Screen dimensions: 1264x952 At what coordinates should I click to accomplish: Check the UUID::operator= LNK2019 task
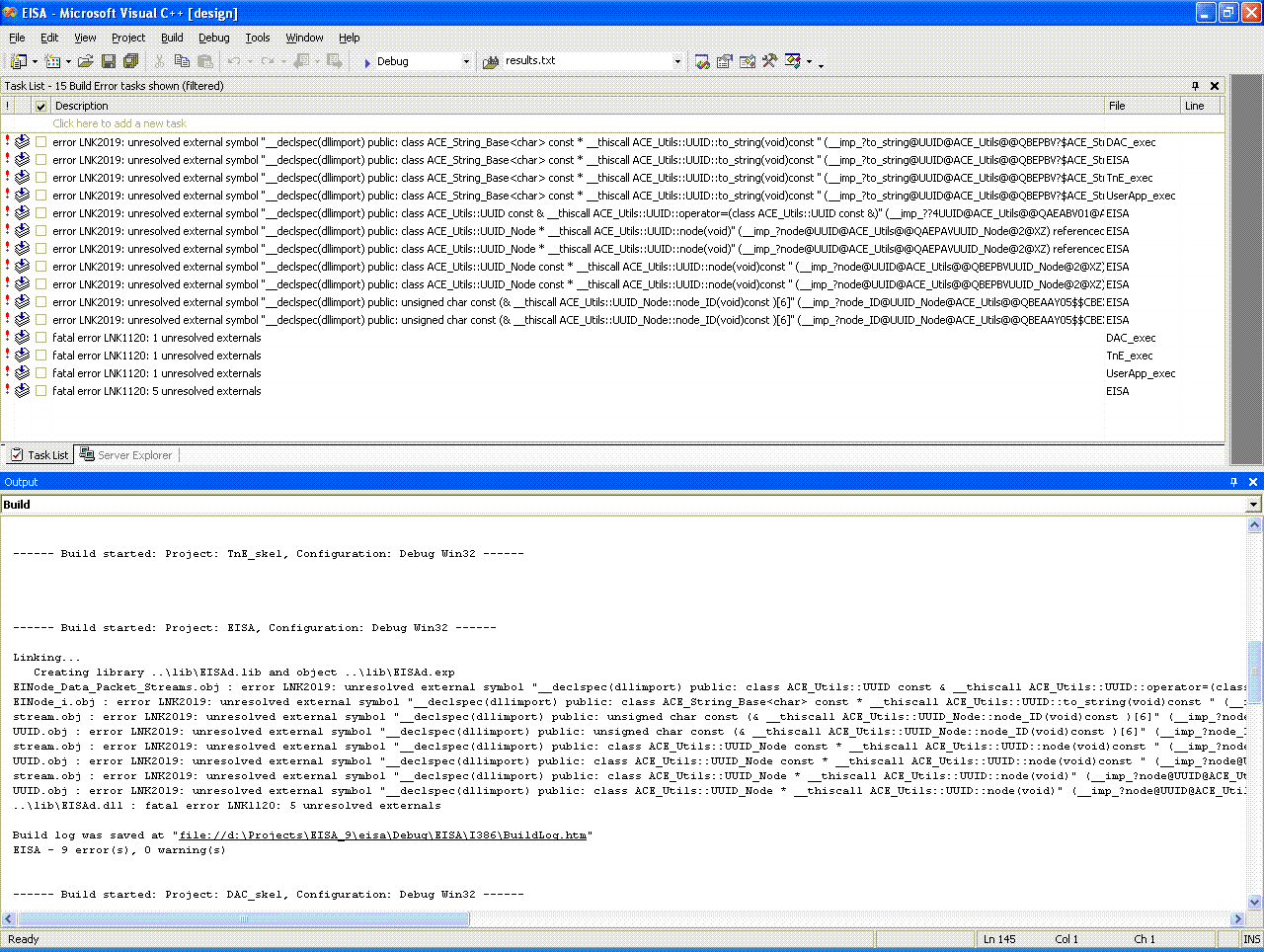40,213
